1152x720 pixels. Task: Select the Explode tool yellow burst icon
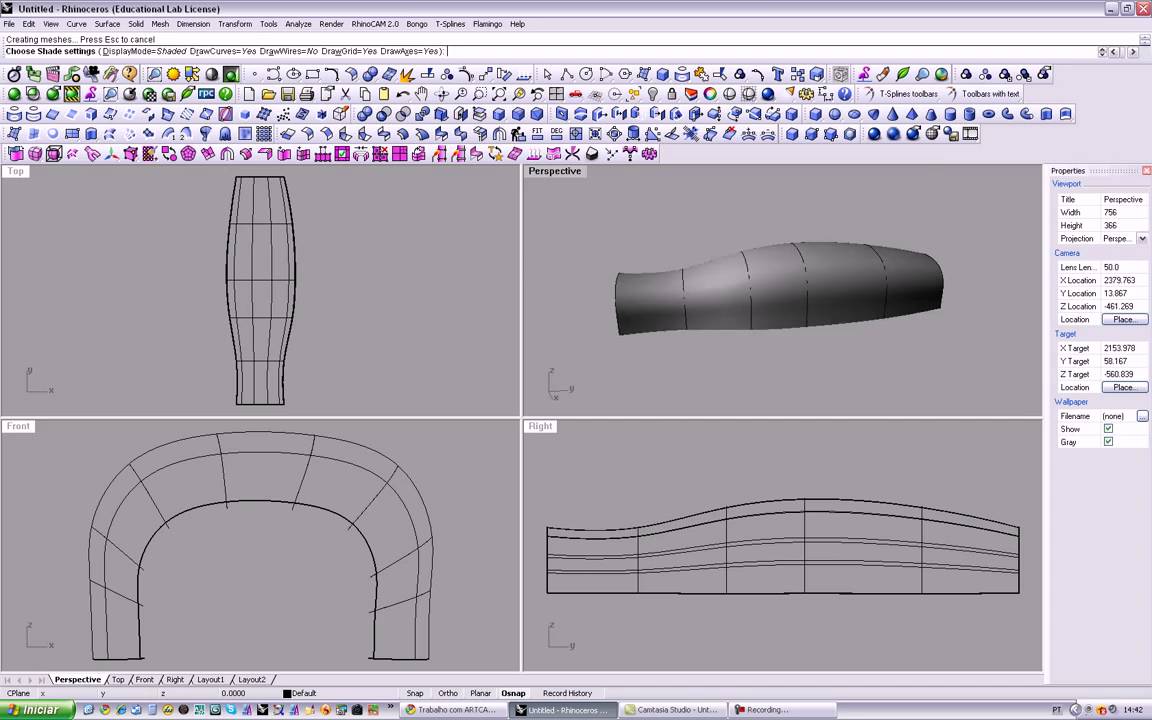click(406, 74)
